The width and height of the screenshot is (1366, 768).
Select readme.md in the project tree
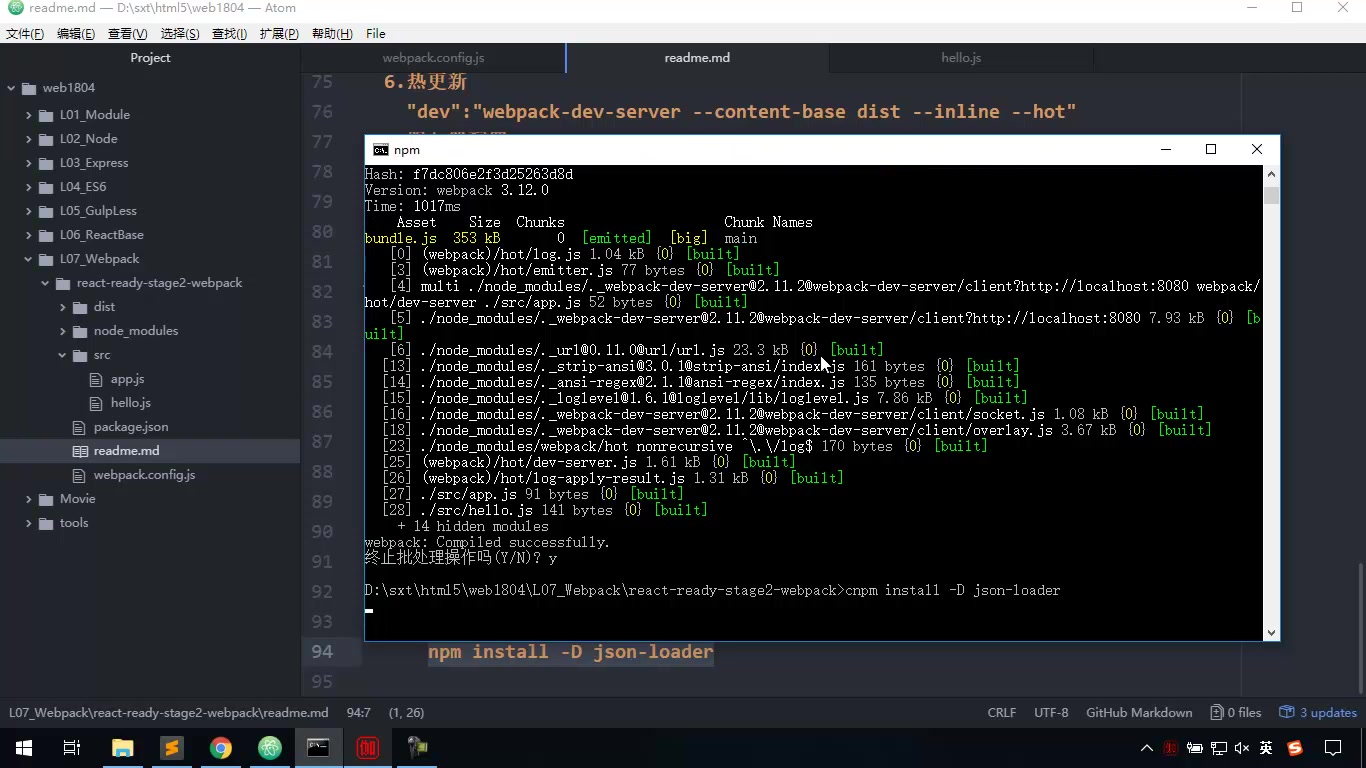tap(126, 451)
